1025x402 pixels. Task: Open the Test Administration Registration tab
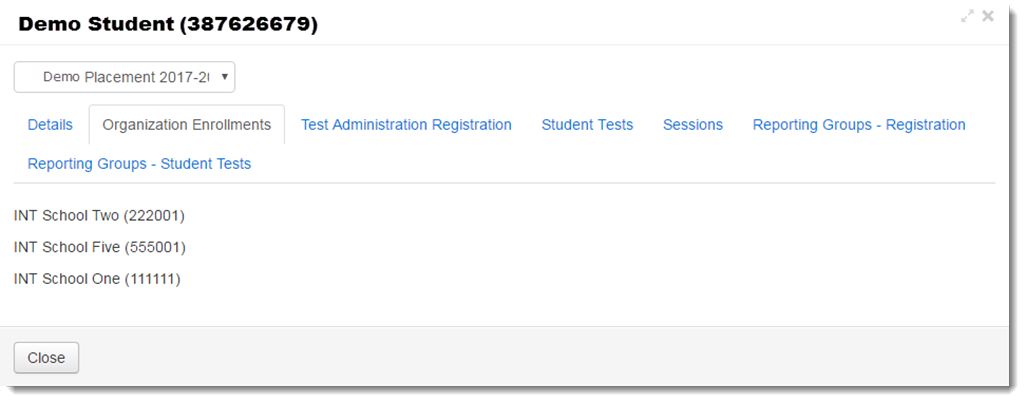pyautogui.click(x=406, y=125)
